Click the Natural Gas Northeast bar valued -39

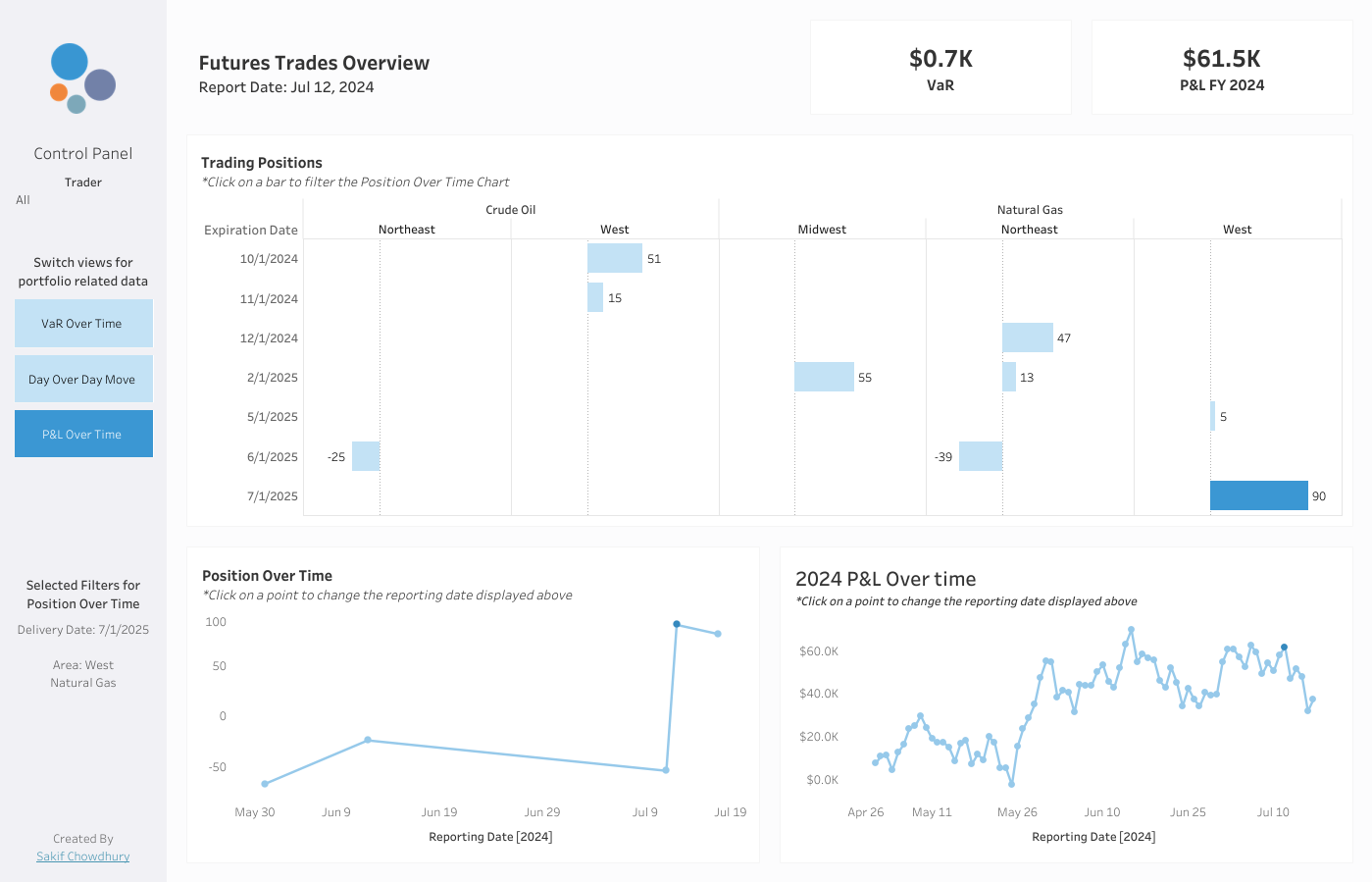[x=981, y=456]
